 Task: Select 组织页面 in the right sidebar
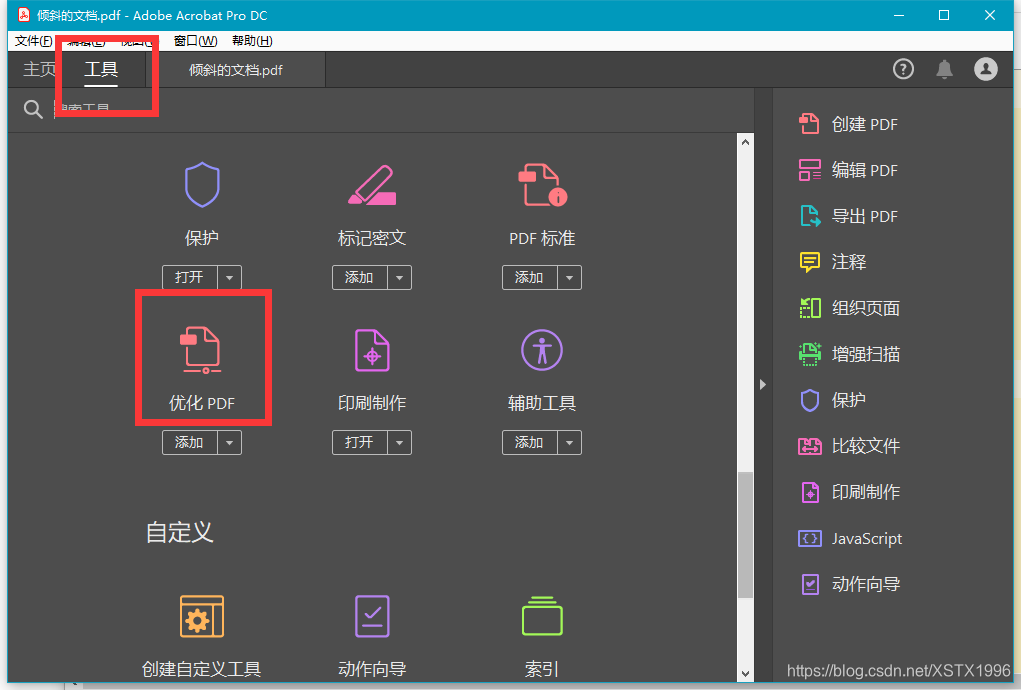pyautogui.click(x=850, y=308)
